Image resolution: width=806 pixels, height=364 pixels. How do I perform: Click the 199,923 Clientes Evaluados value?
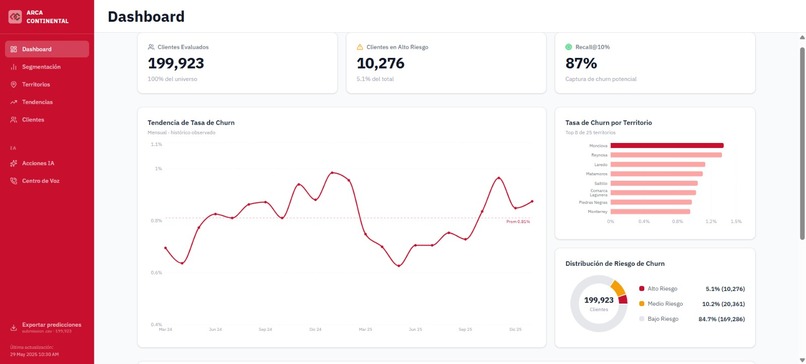coord(176,63)
